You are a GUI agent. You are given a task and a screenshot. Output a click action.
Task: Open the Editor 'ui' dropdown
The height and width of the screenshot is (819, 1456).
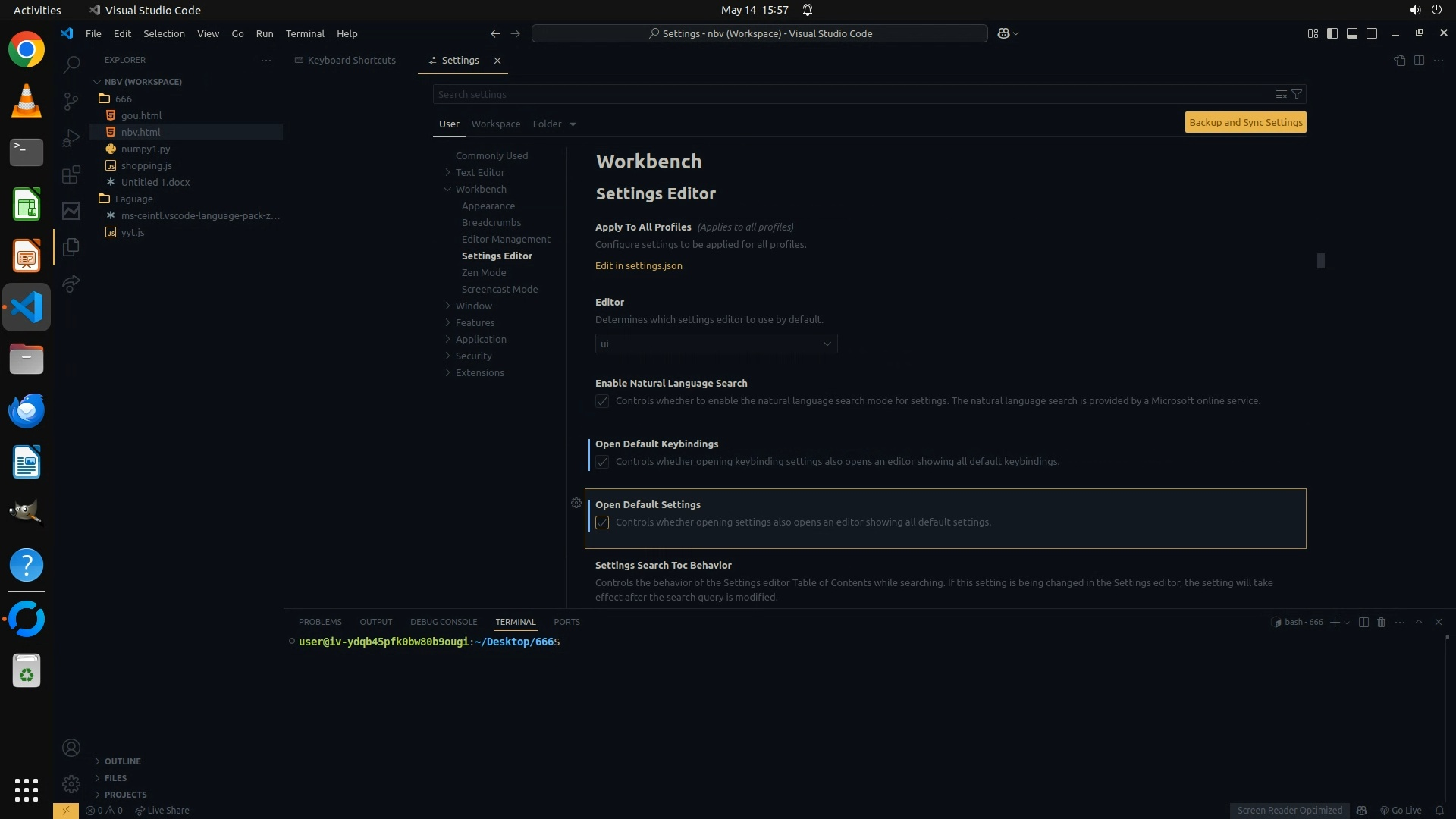pyautogui.click(x=716, y=344)
